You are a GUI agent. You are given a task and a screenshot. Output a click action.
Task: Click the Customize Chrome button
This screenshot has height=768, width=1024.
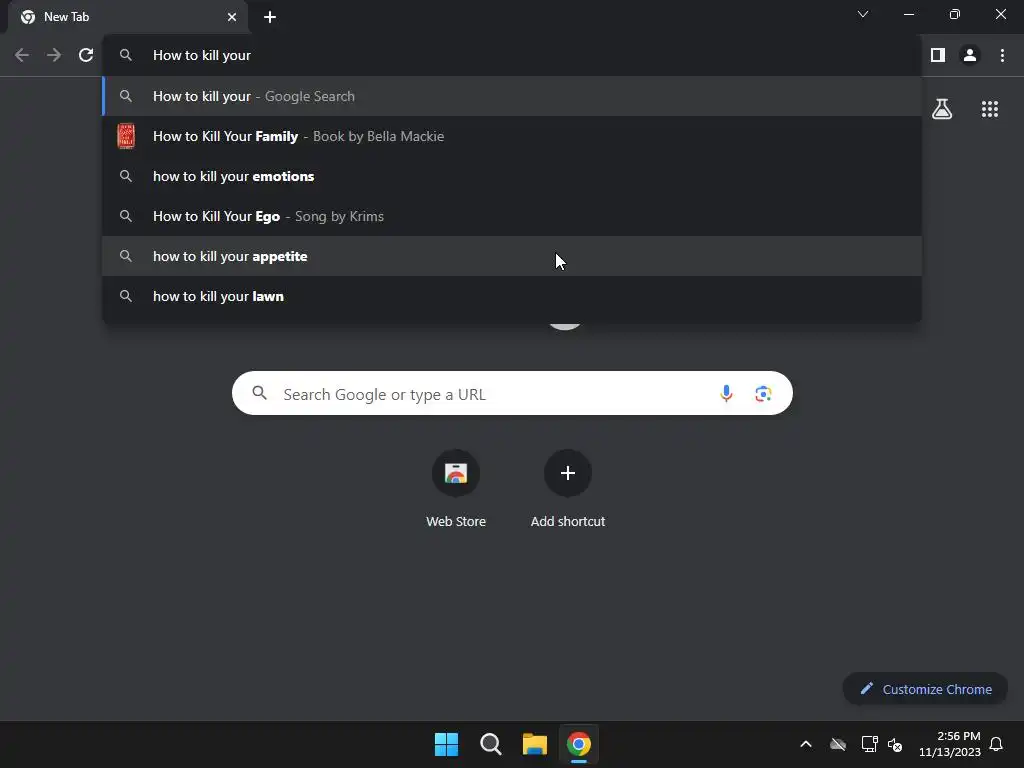click(x=925, y=689)
